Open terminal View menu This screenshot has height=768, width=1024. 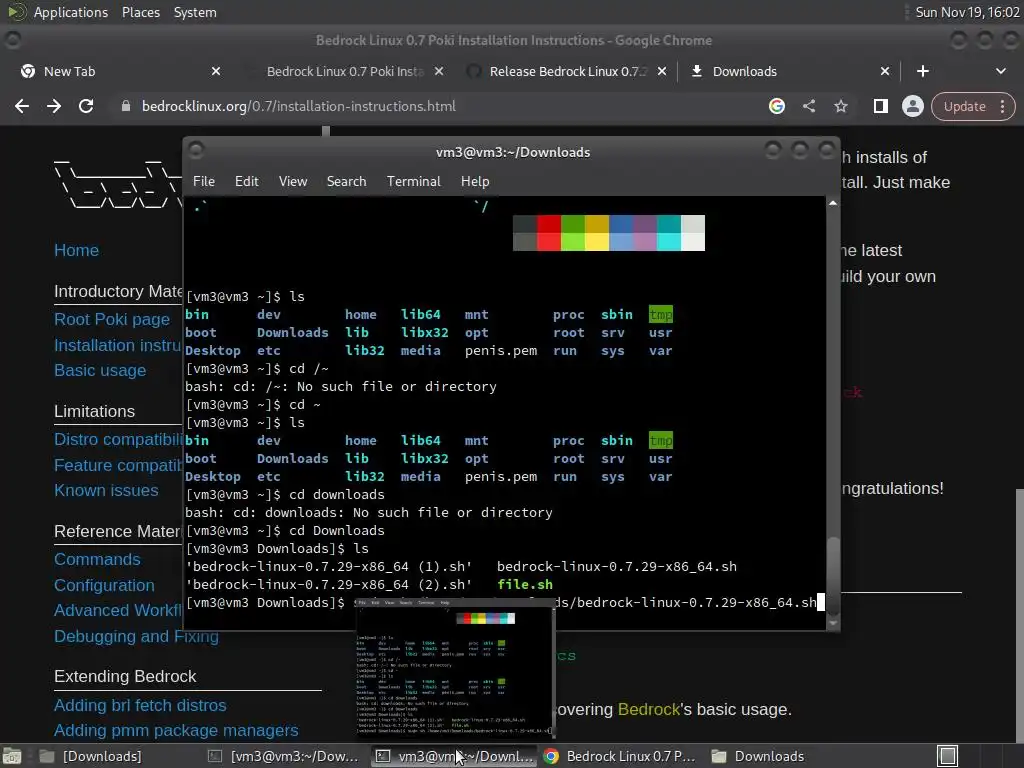click(x=293, y=182)
